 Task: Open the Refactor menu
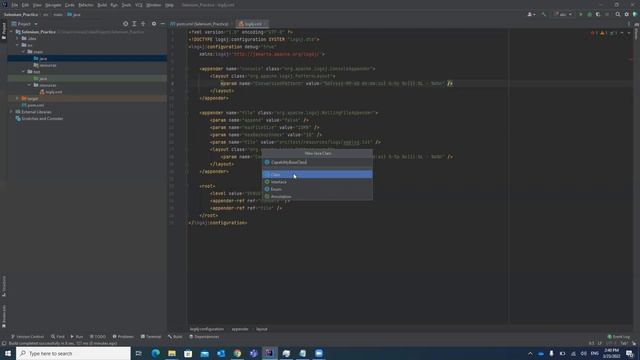pos(86,5)
